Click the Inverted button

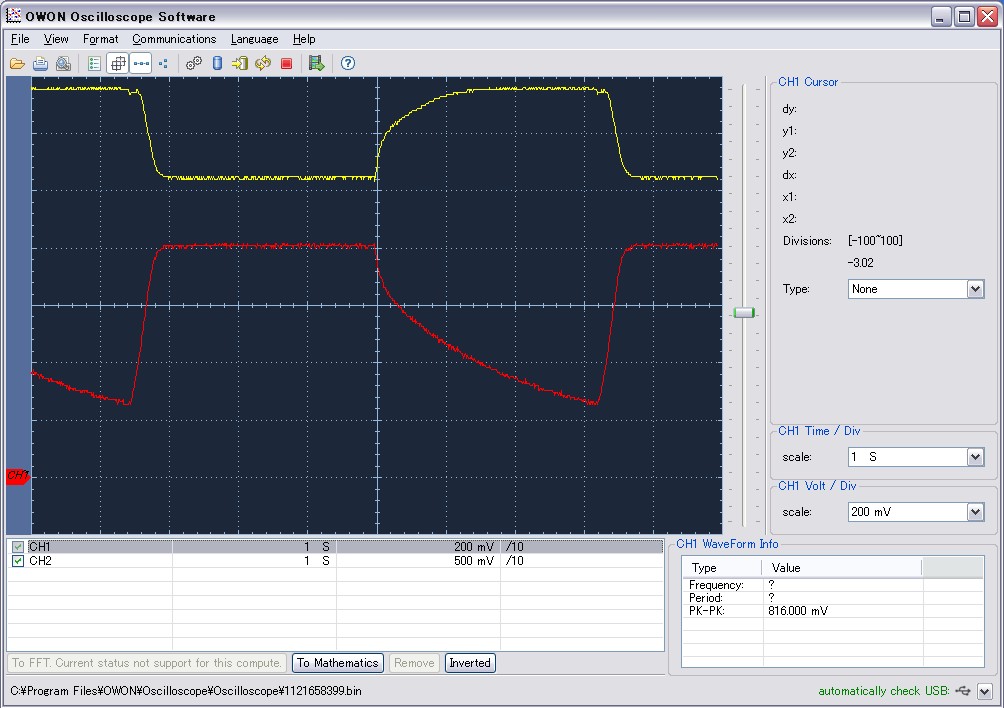click(x=470, y=663)
